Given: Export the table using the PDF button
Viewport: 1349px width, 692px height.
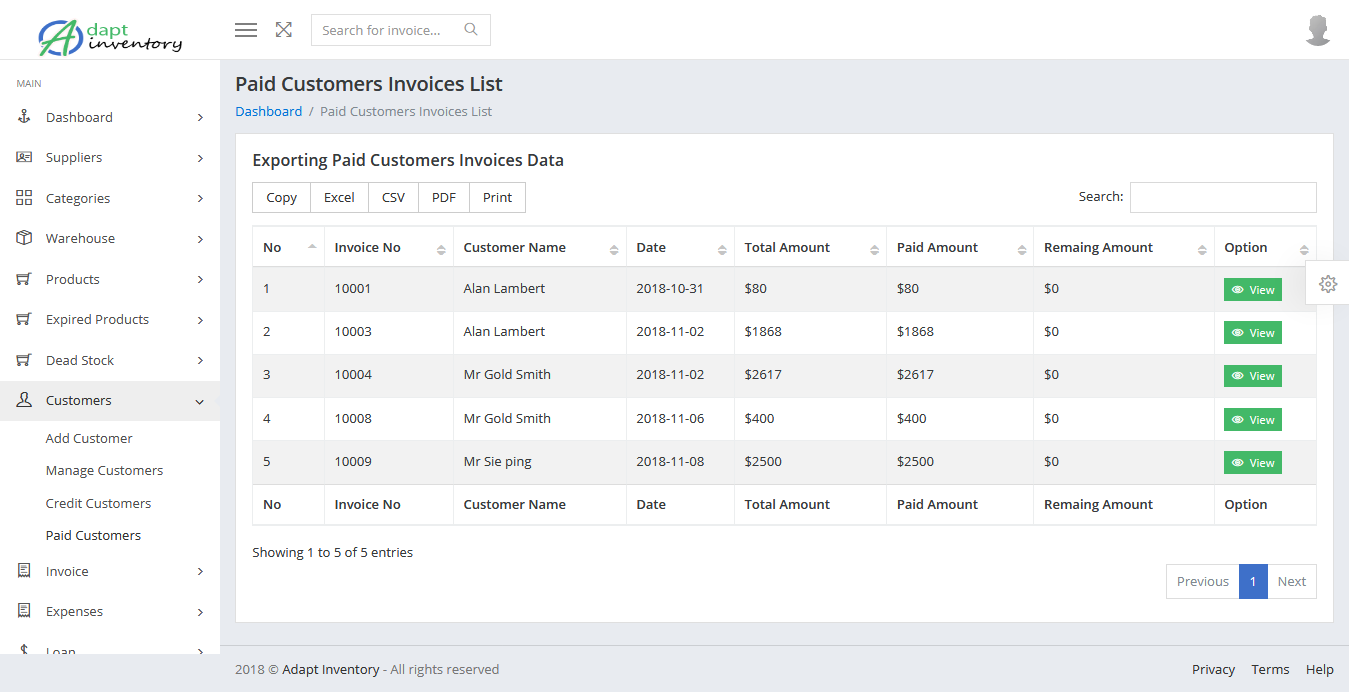Looking at the screenshot, I should coord(444,198).
